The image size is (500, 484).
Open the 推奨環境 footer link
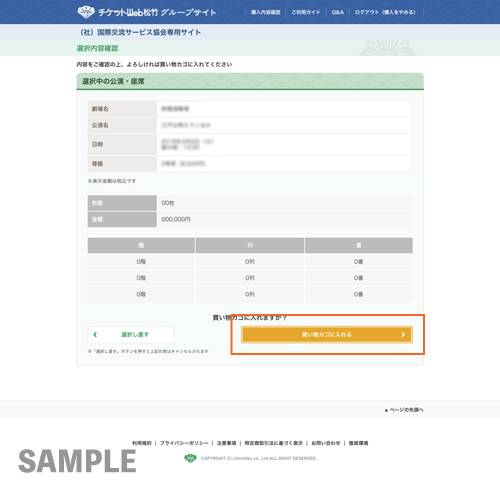(358, 443)
